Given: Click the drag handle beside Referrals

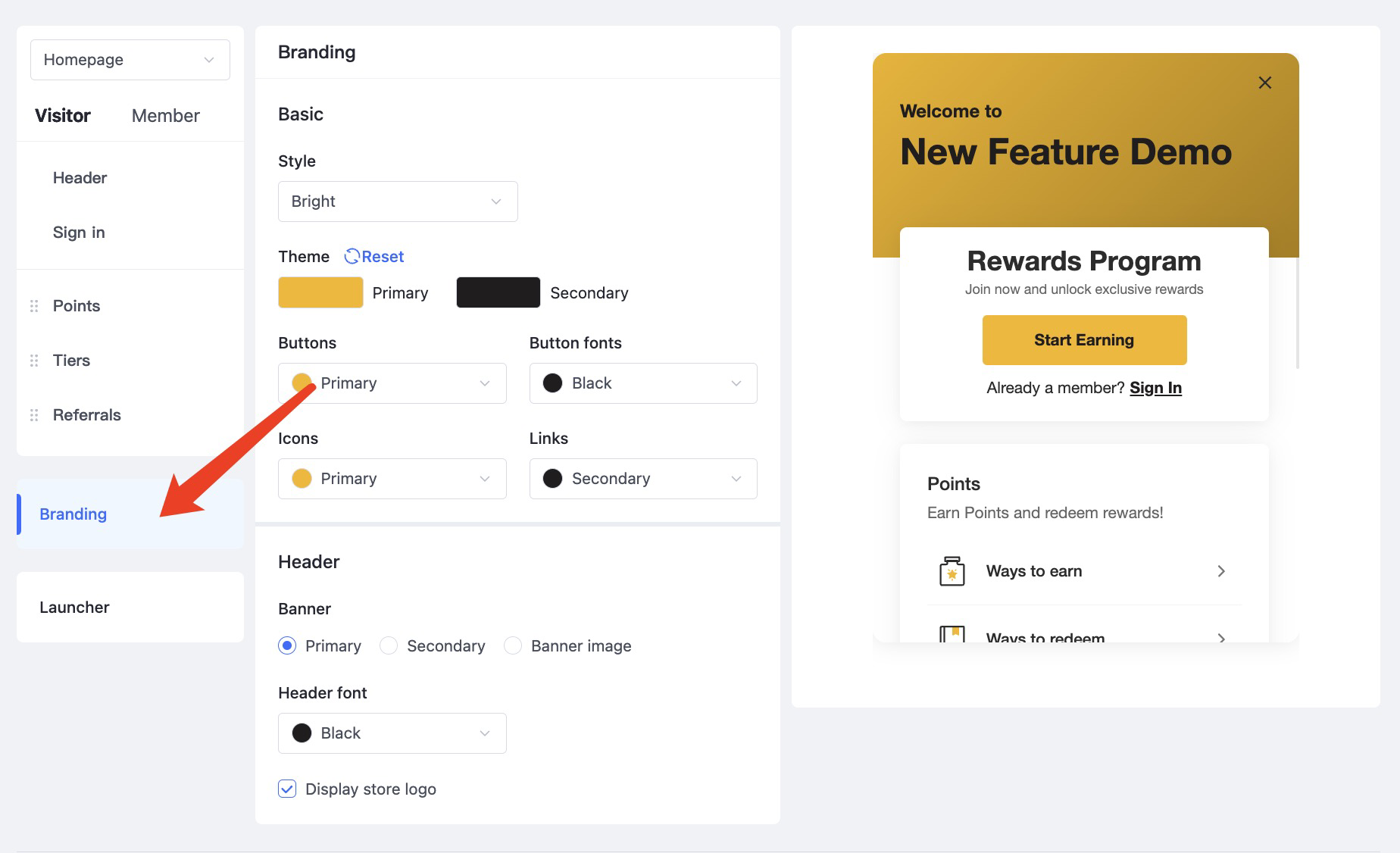Looking at the screenshot, I should (x=34, y=415).
